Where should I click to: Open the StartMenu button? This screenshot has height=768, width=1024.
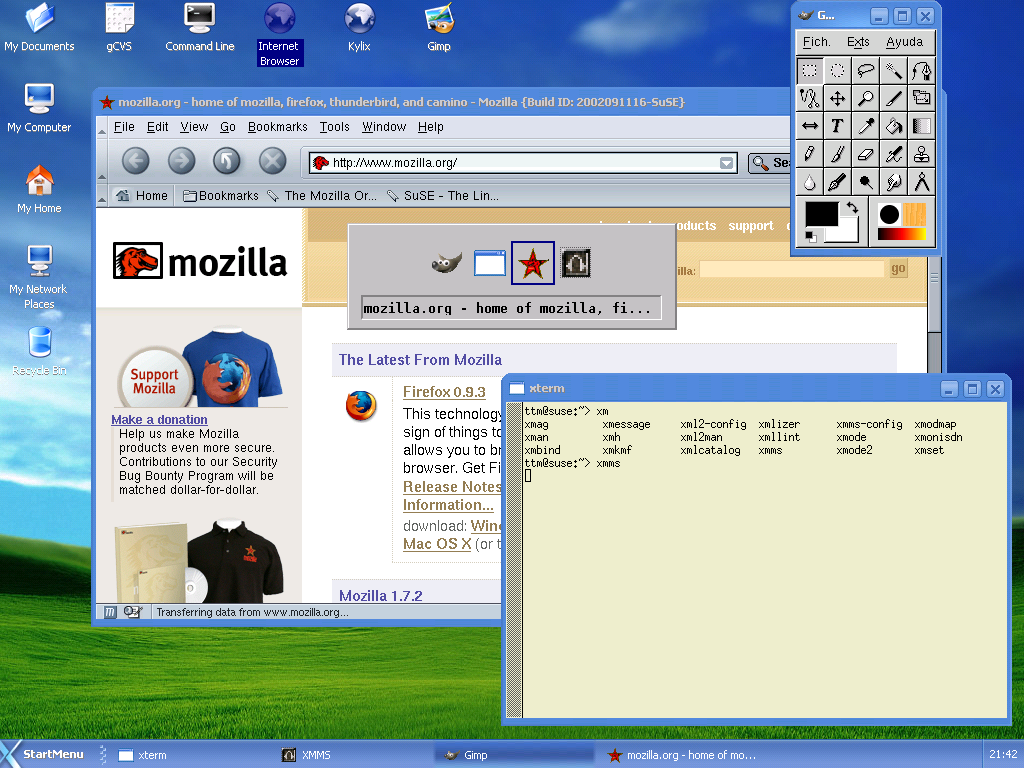click(44, 754)
